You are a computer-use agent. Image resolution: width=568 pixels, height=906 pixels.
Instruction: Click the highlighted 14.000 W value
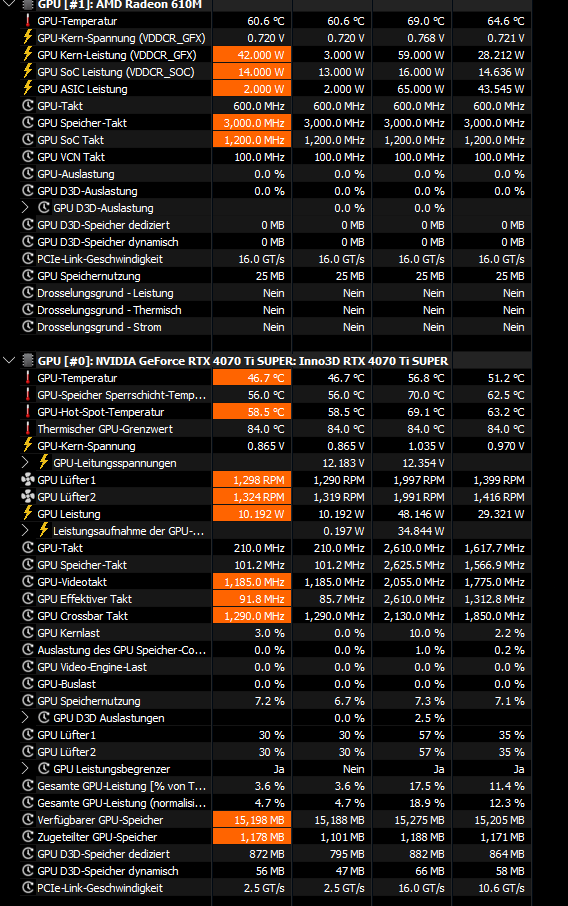click(x=252, y=72)
